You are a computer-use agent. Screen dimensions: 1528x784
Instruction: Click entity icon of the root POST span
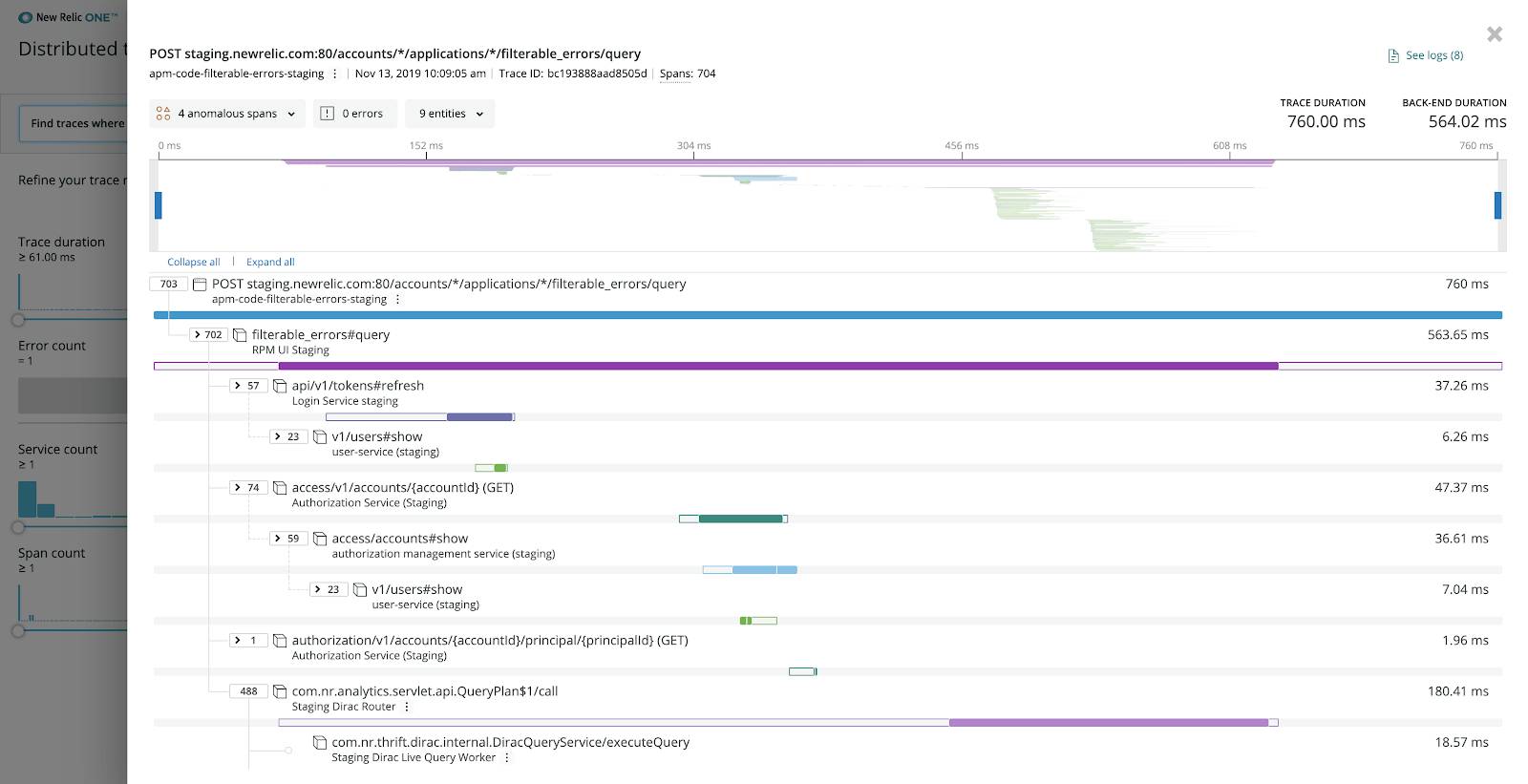tap(200, 285)
